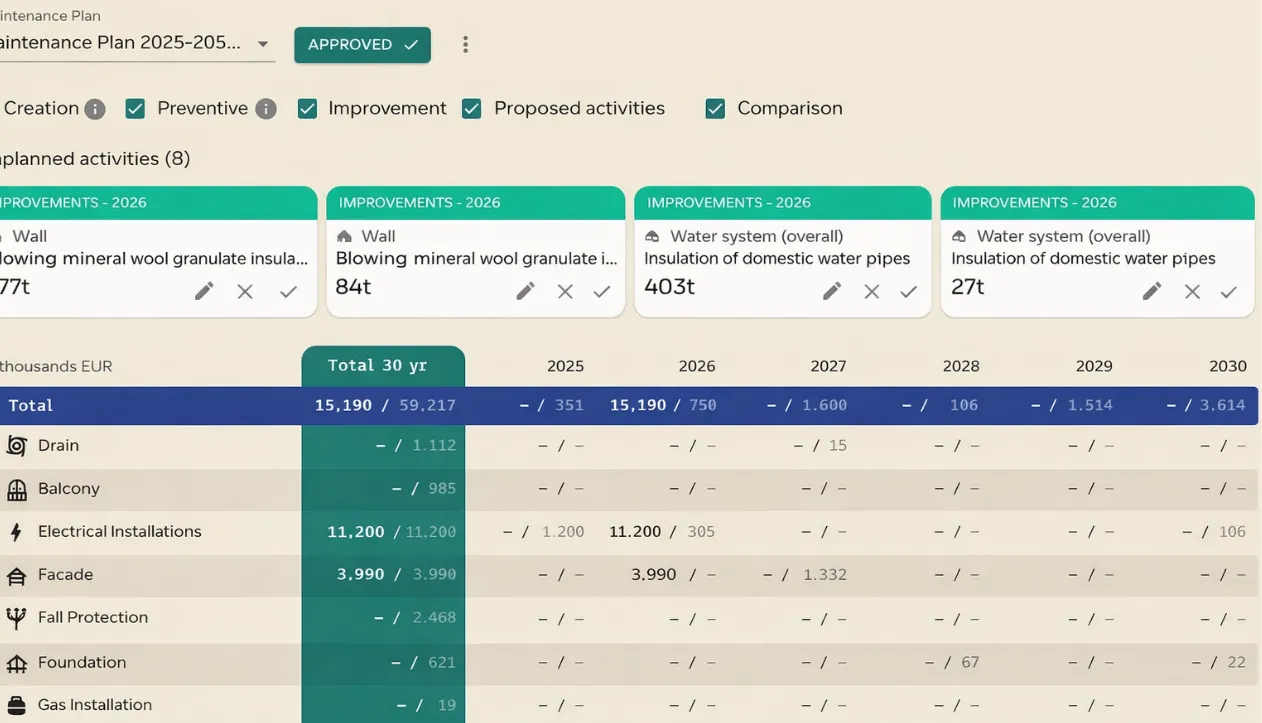Screen dimensions: 1262x723
Task: Select the Electrical Installations row label
Action: 120,532
